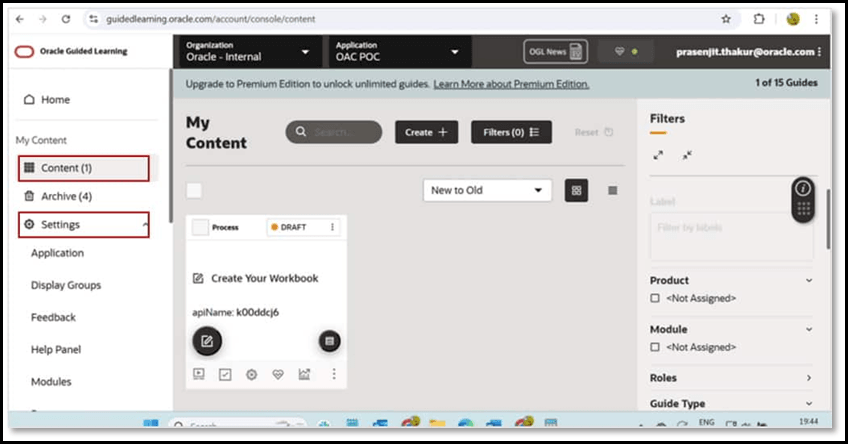Open the Create Your Workbook guide title
The image size is (848, 444).
[264, 279]
